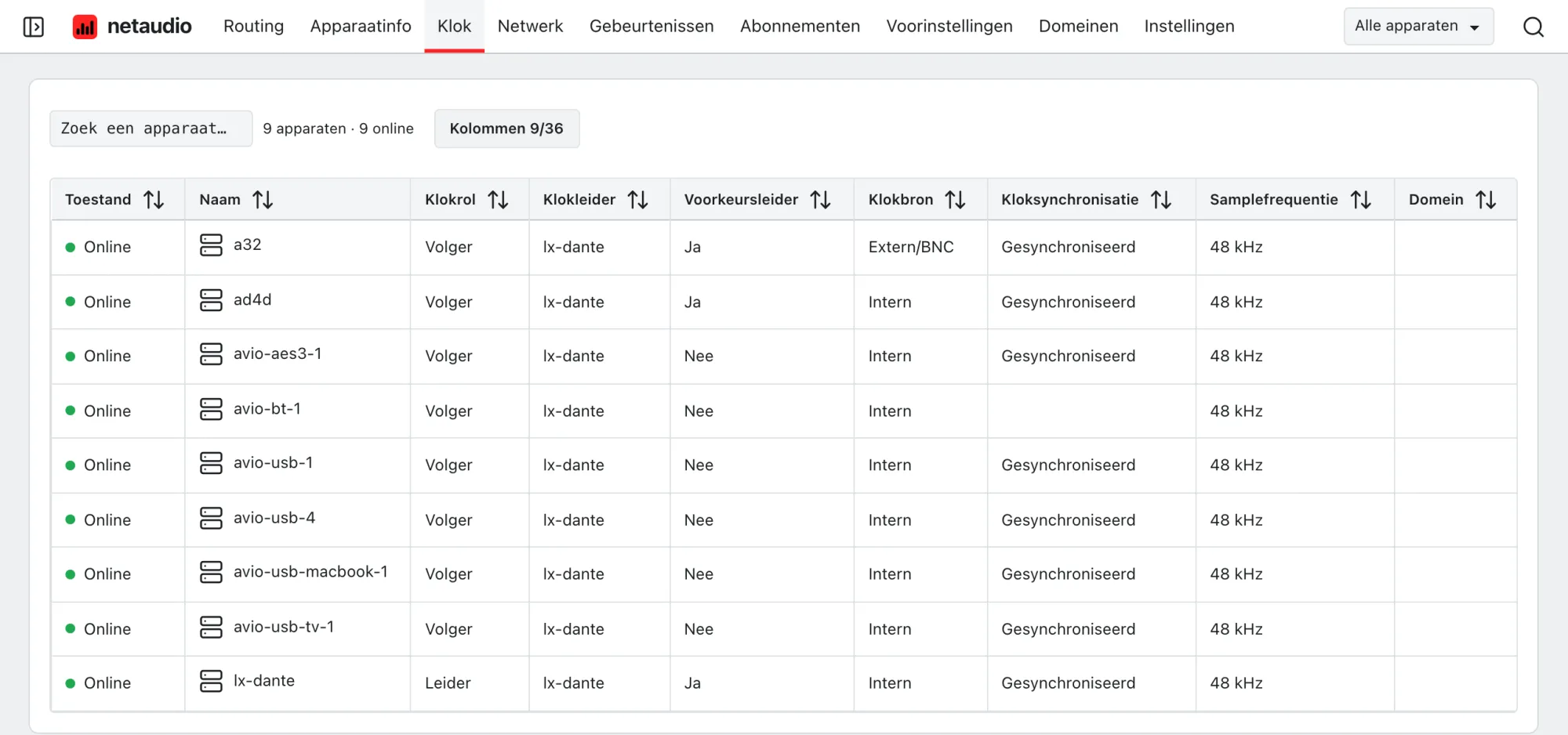Switch to the Routing tab
Screen dimensions: 1568x735
(253, 27)
